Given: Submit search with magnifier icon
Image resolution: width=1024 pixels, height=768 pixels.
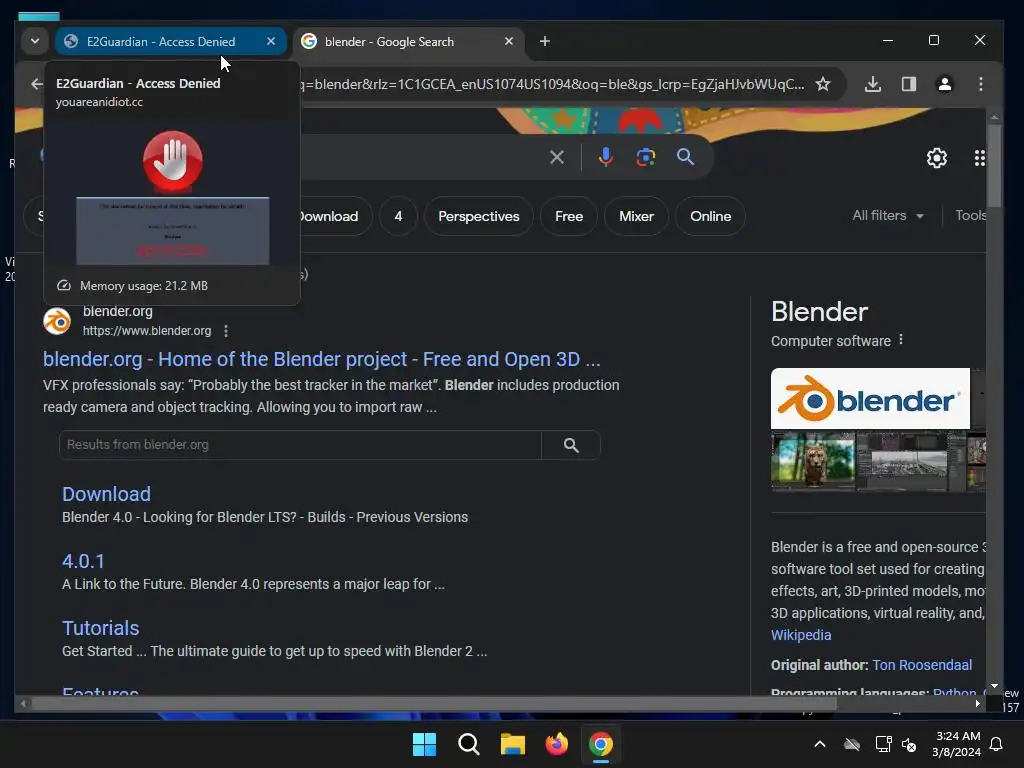Looking at the screenshot, I should tap(685, 157).
